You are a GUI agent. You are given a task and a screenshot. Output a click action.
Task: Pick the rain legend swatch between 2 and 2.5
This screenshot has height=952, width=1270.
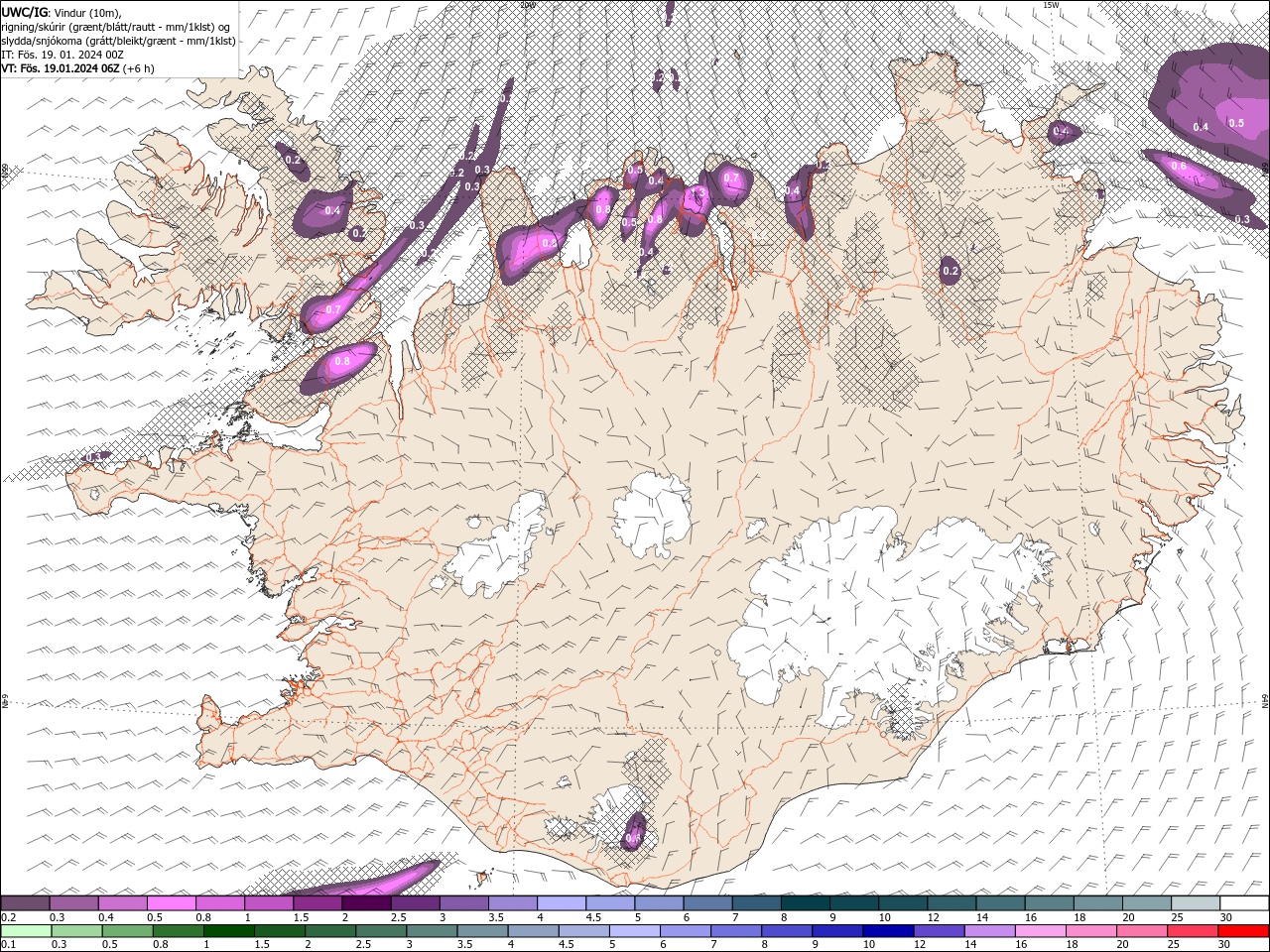pos(329,931)
